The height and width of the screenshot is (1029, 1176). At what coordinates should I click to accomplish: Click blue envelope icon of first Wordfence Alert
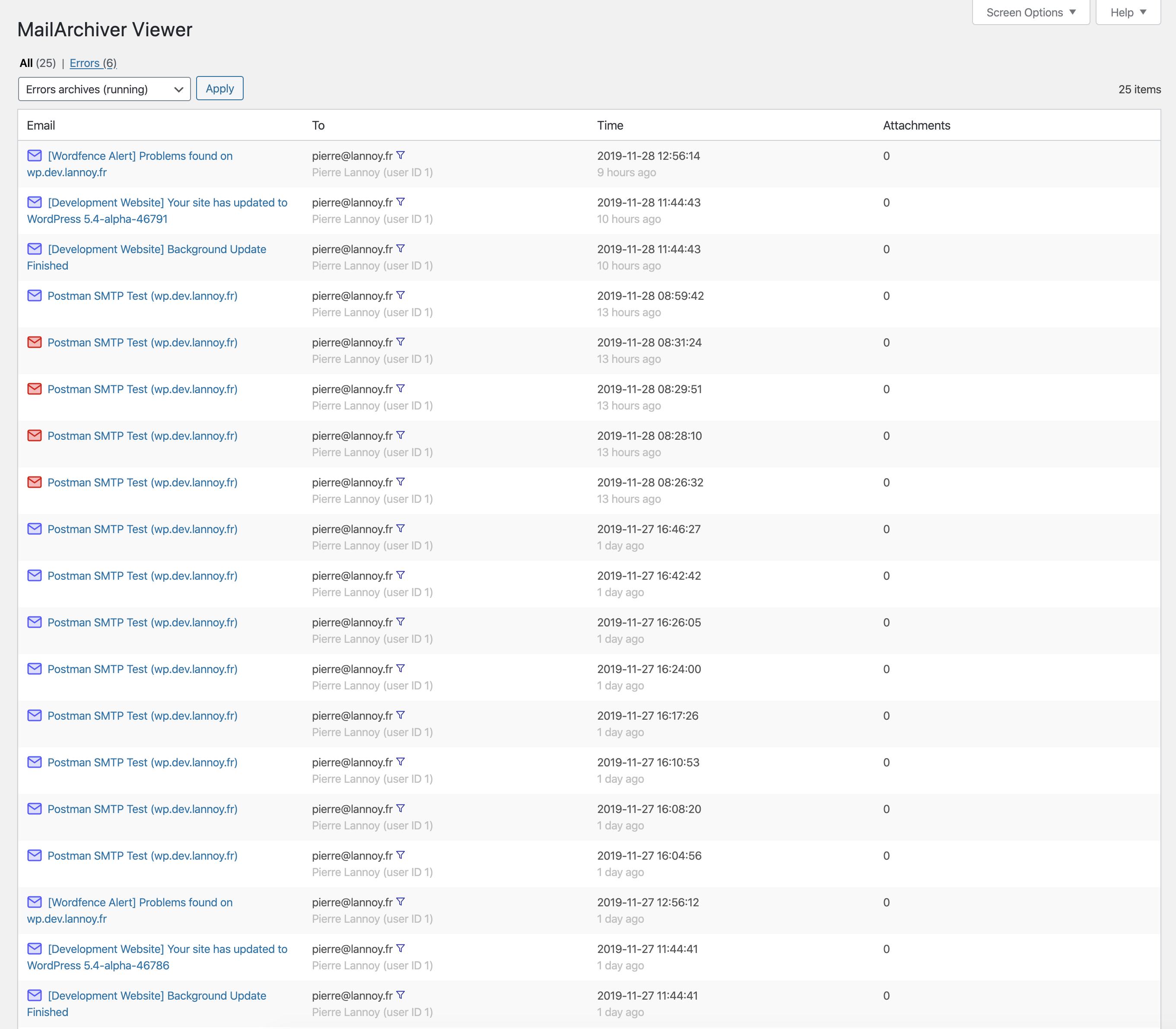[x=35, y=156]
